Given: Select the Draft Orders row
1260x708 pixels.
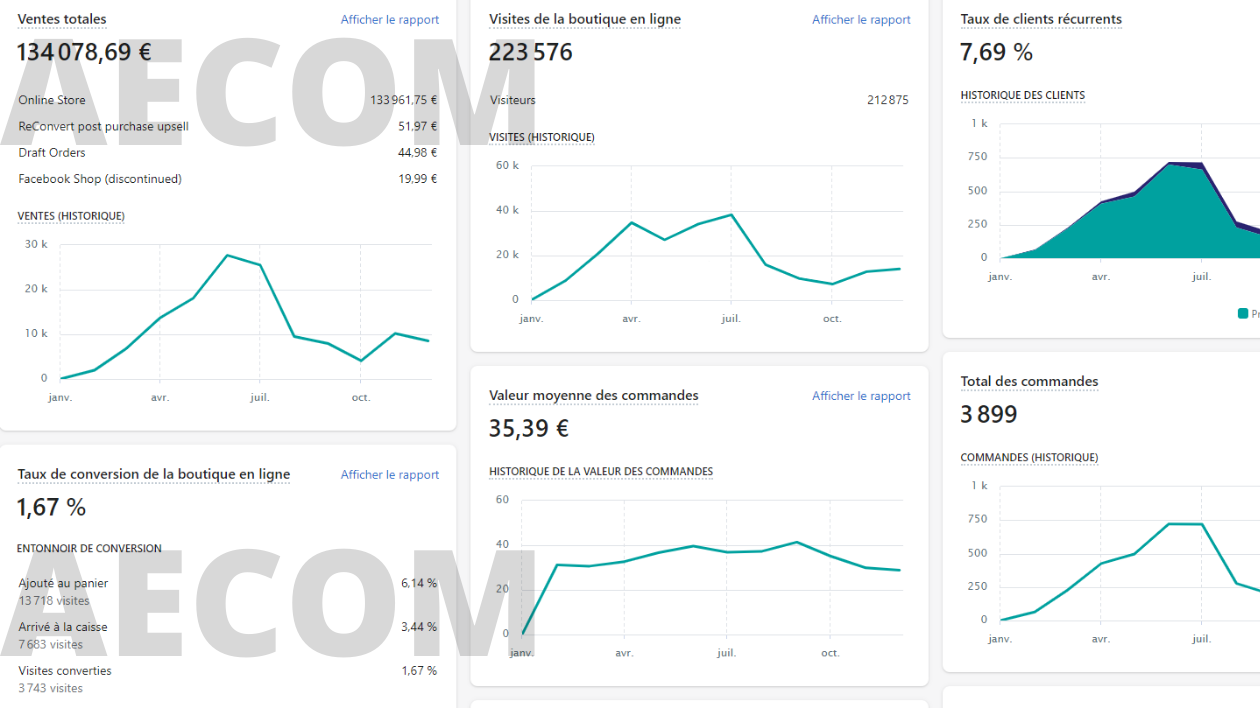Looking at the screenshot, I should tap(228, 153).
